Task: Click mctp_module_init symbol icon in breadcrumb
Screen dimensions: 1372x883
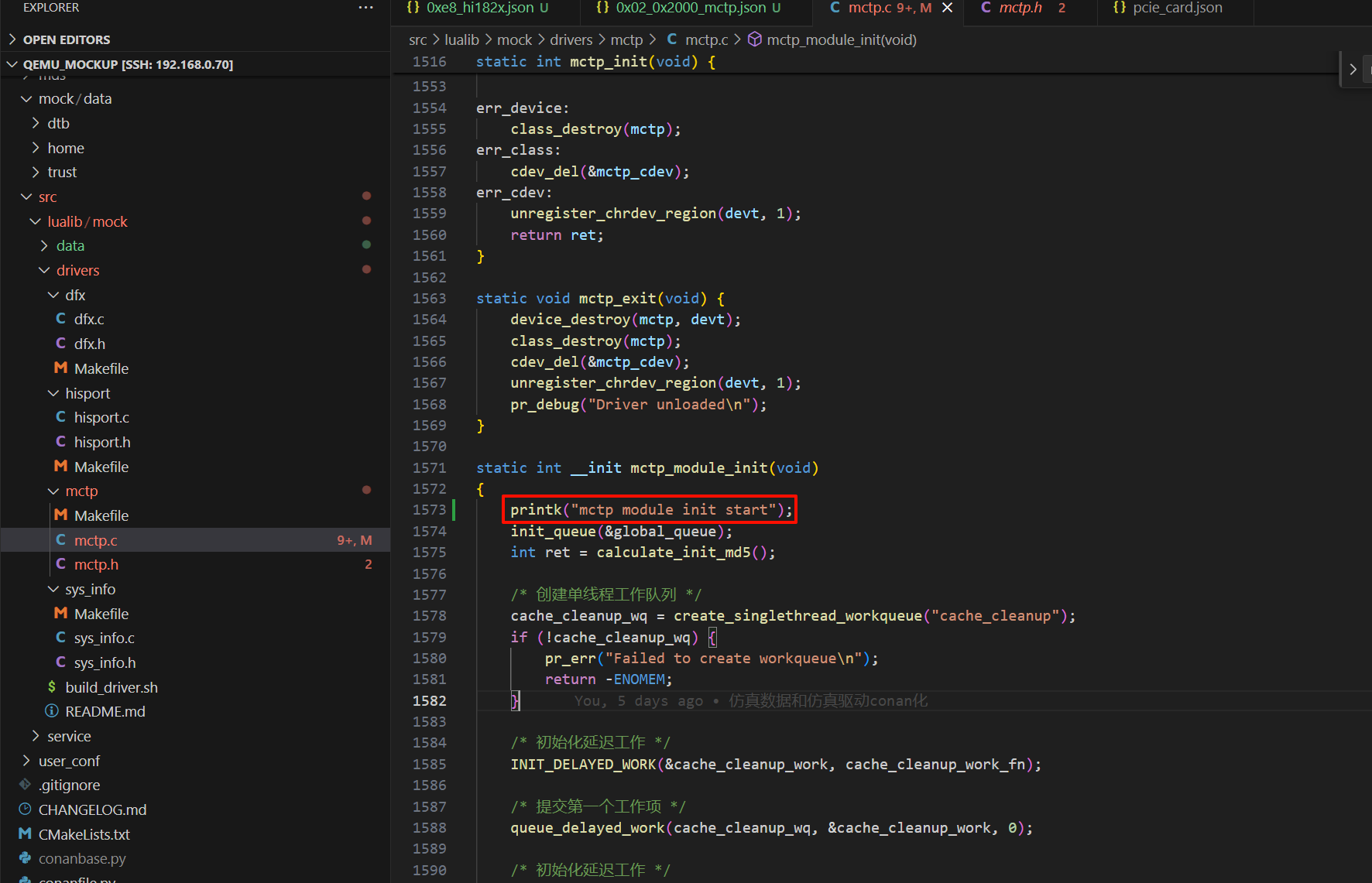Action: pos(754,39)
